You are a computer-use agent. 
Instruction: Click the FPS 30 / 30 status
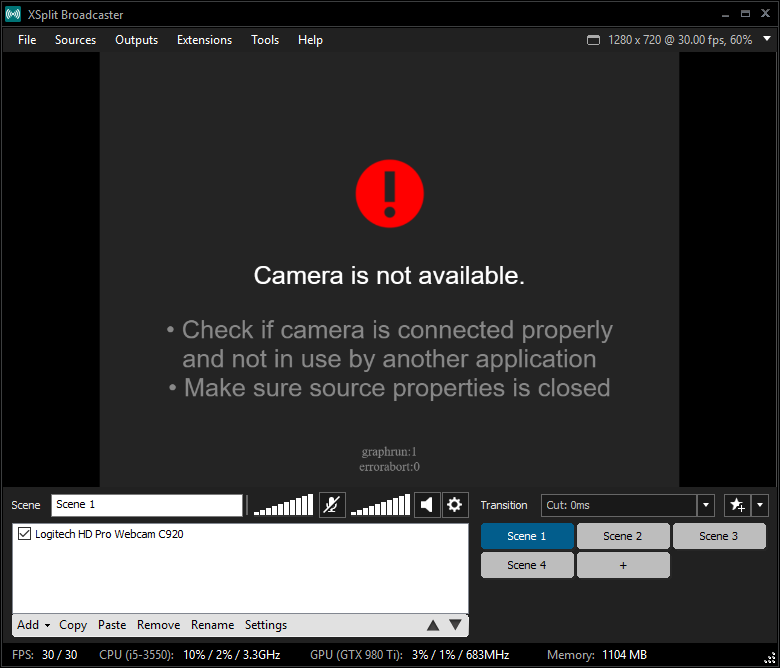click(44, 655)
